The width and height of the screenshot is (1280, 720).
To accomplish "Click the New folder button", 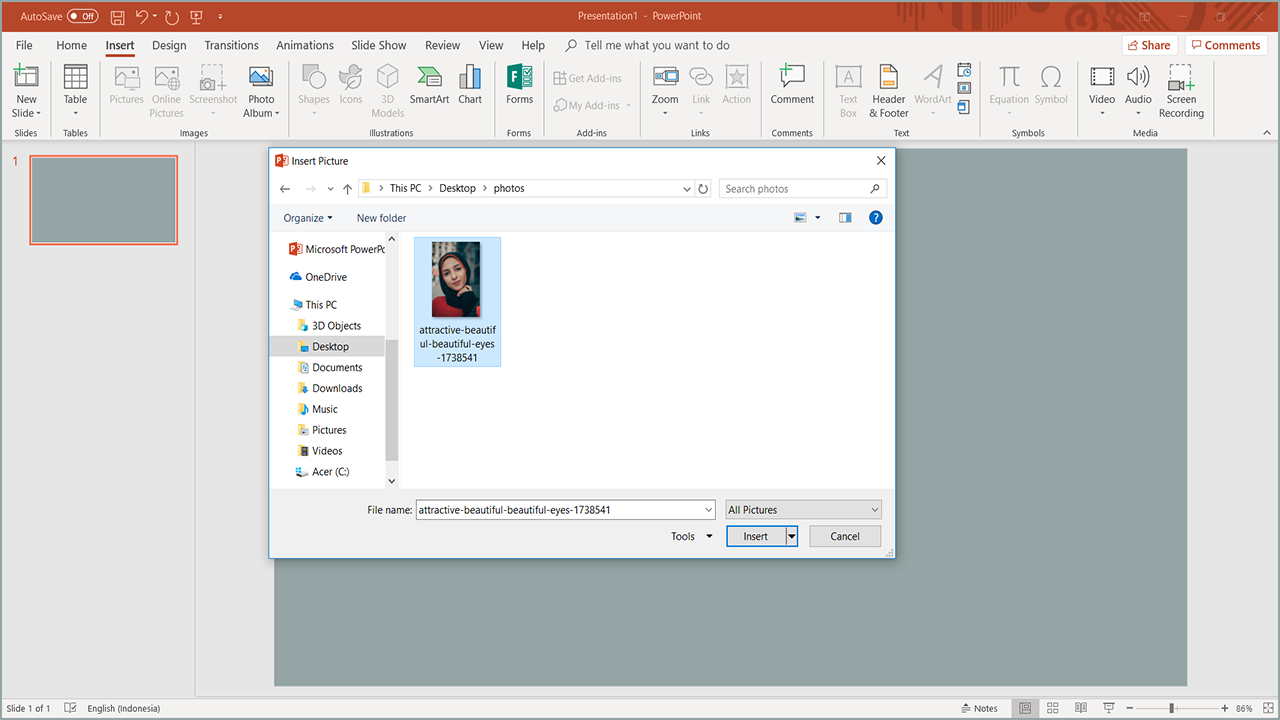I will click(x=381, y=218).
